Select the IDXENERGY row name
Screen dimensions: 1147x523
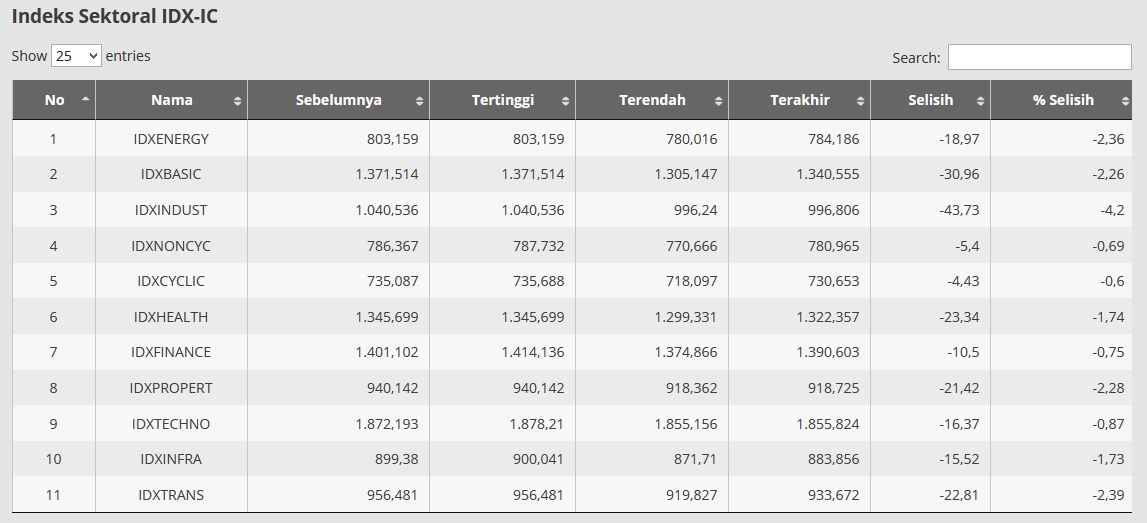pos(171,139)
